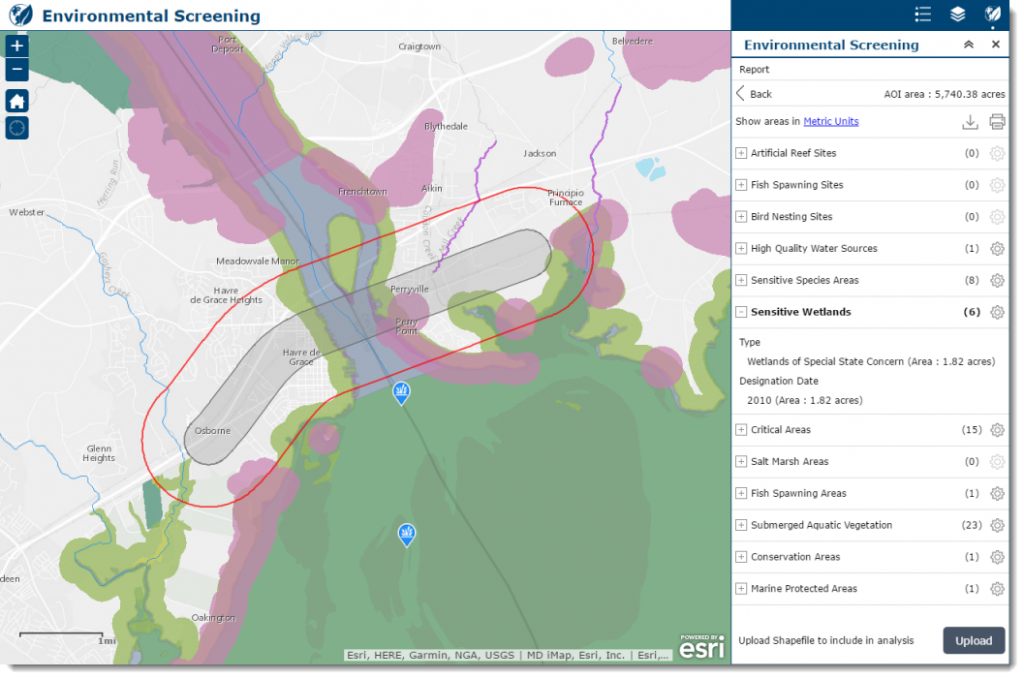Open settings gear for Critical Areas
This screenshot has width=1024, height=679.
[x=997, y=430]
